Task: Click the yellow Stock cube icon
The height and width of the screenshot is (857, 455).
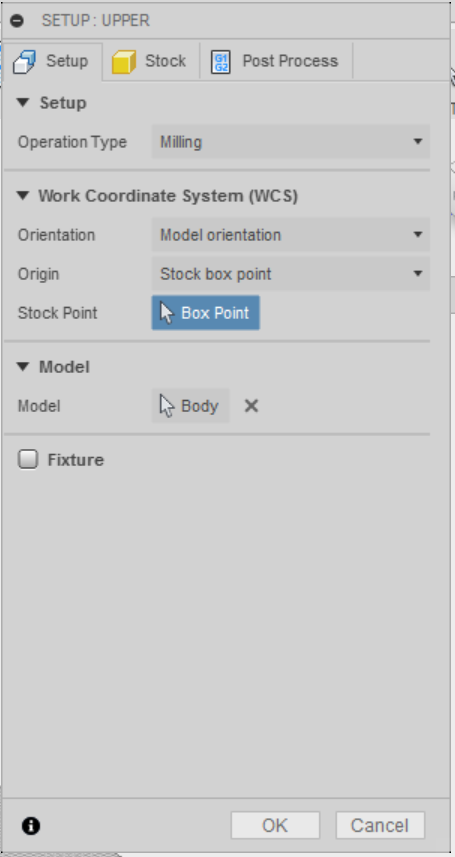Action: pos(124,61)
